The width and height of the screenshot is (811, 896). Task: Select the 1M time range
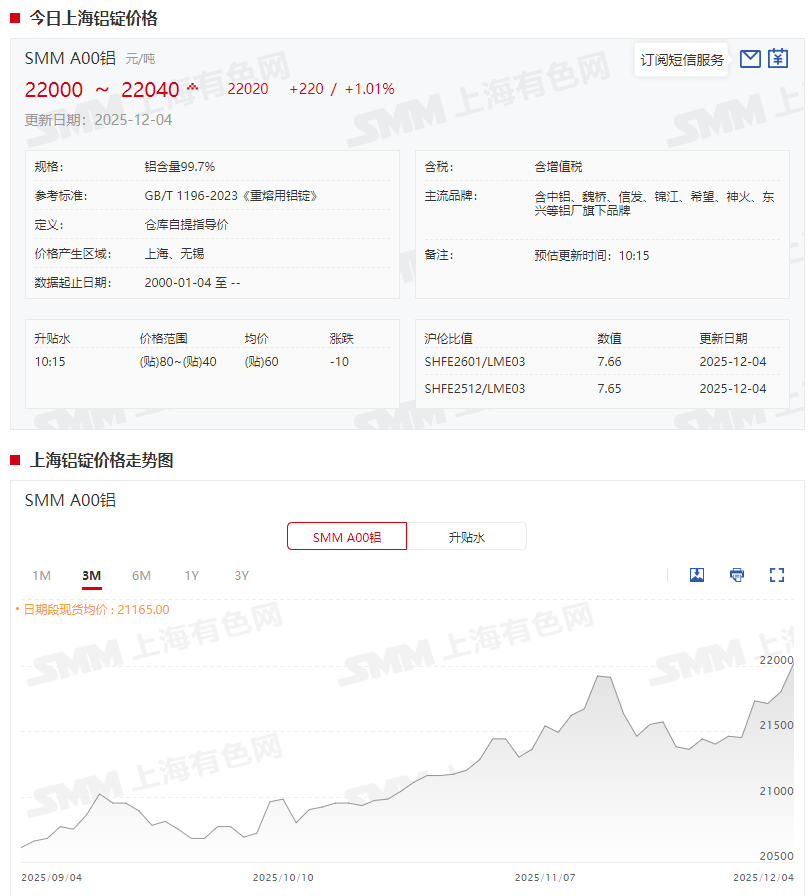point(41,575)
